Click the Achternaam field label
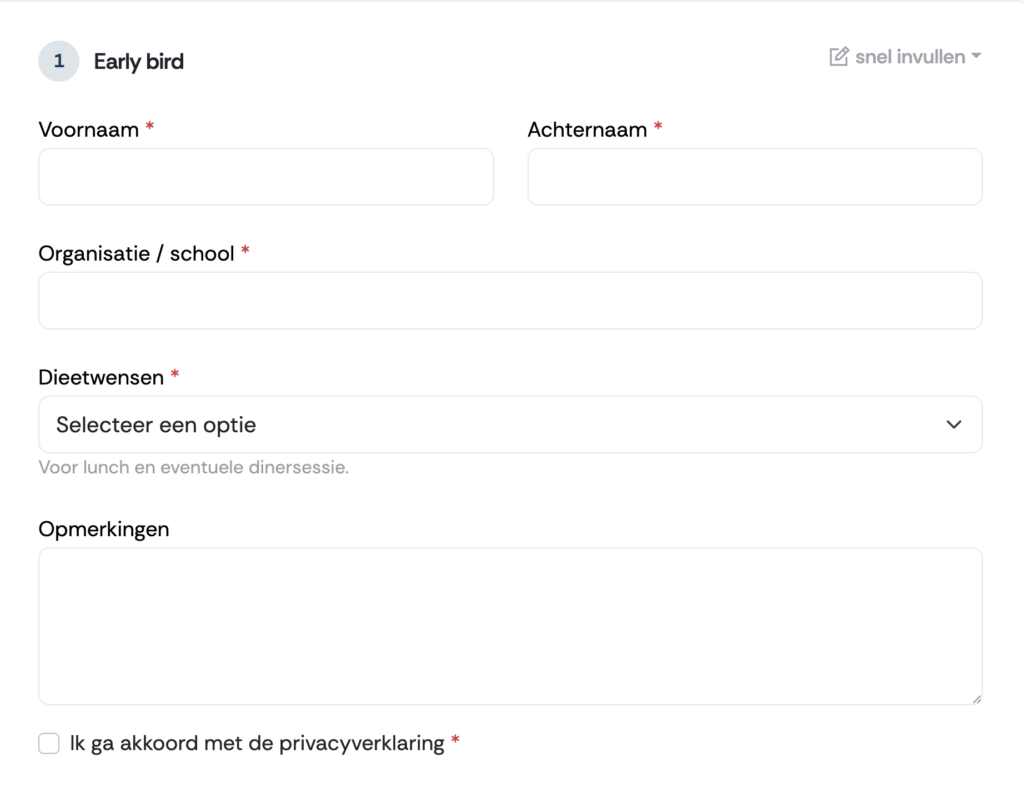 click(x=587, y=129)
